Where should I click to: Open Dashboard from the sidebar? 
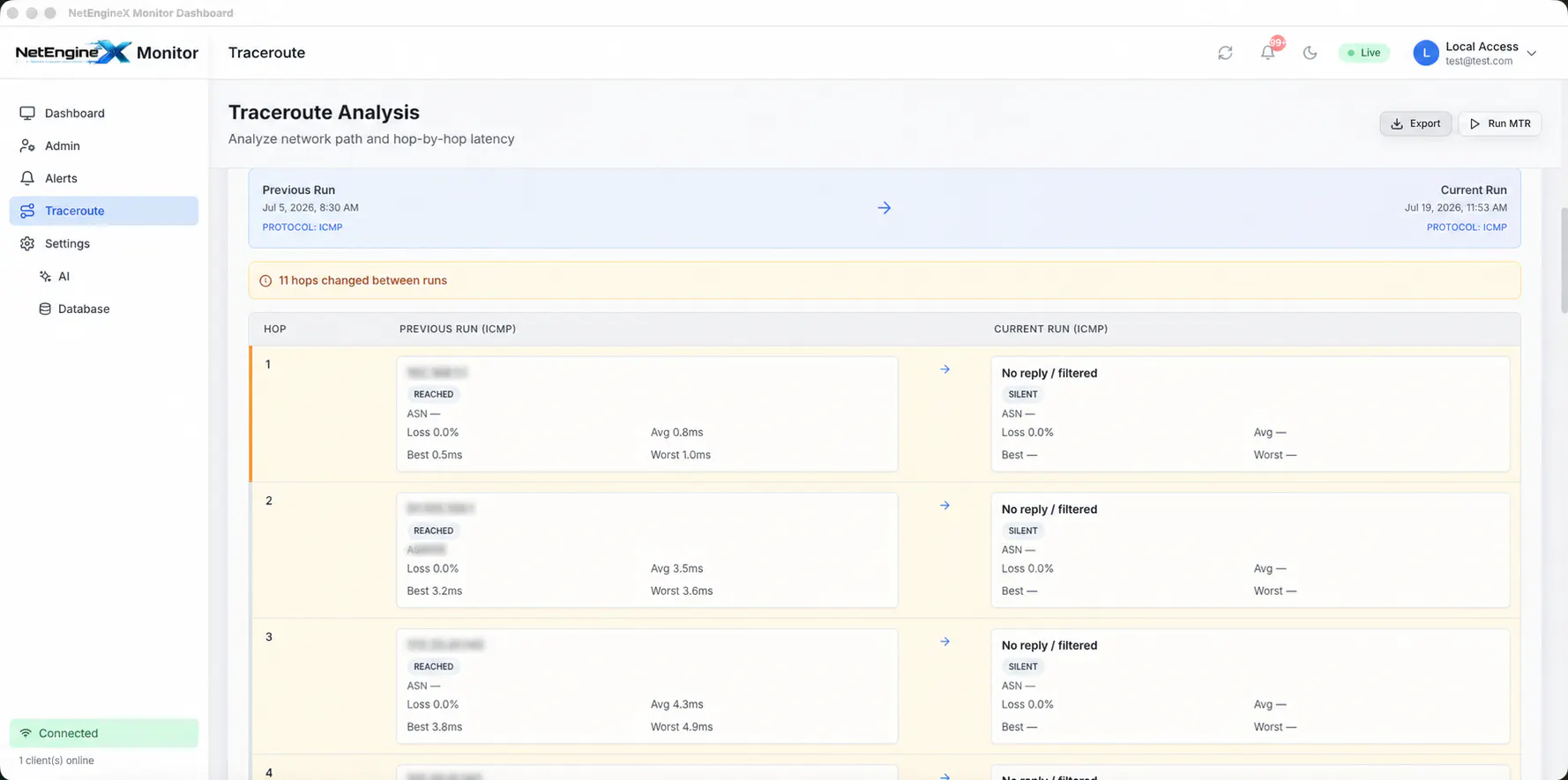(x=104, y=113)
